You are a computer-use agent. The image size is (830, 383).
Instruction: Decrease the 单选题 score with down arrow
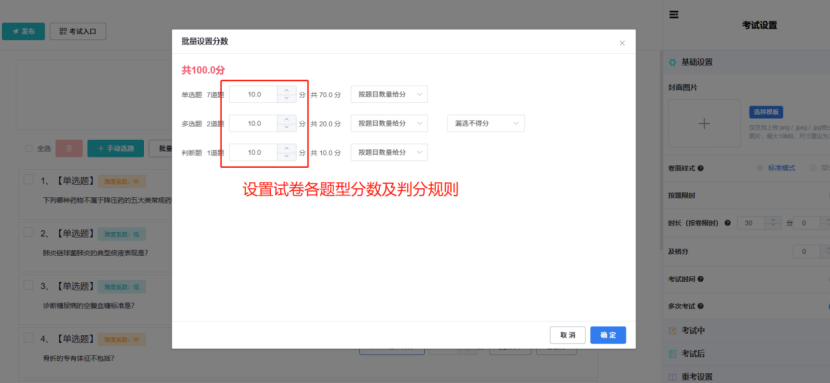pyautogui.click(x=286, y=98)
